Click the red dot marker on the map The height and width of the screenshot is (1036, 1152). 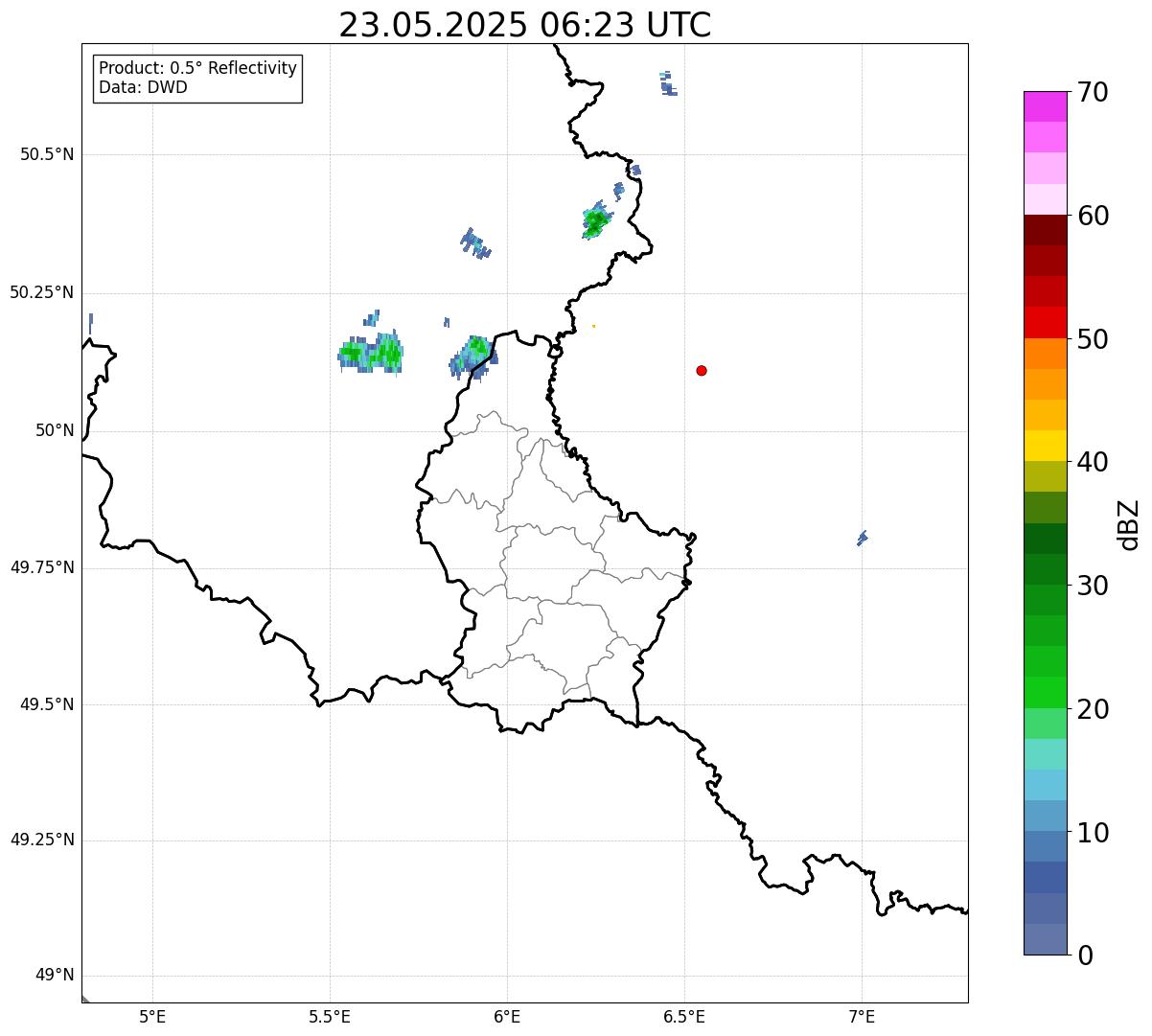702,371
